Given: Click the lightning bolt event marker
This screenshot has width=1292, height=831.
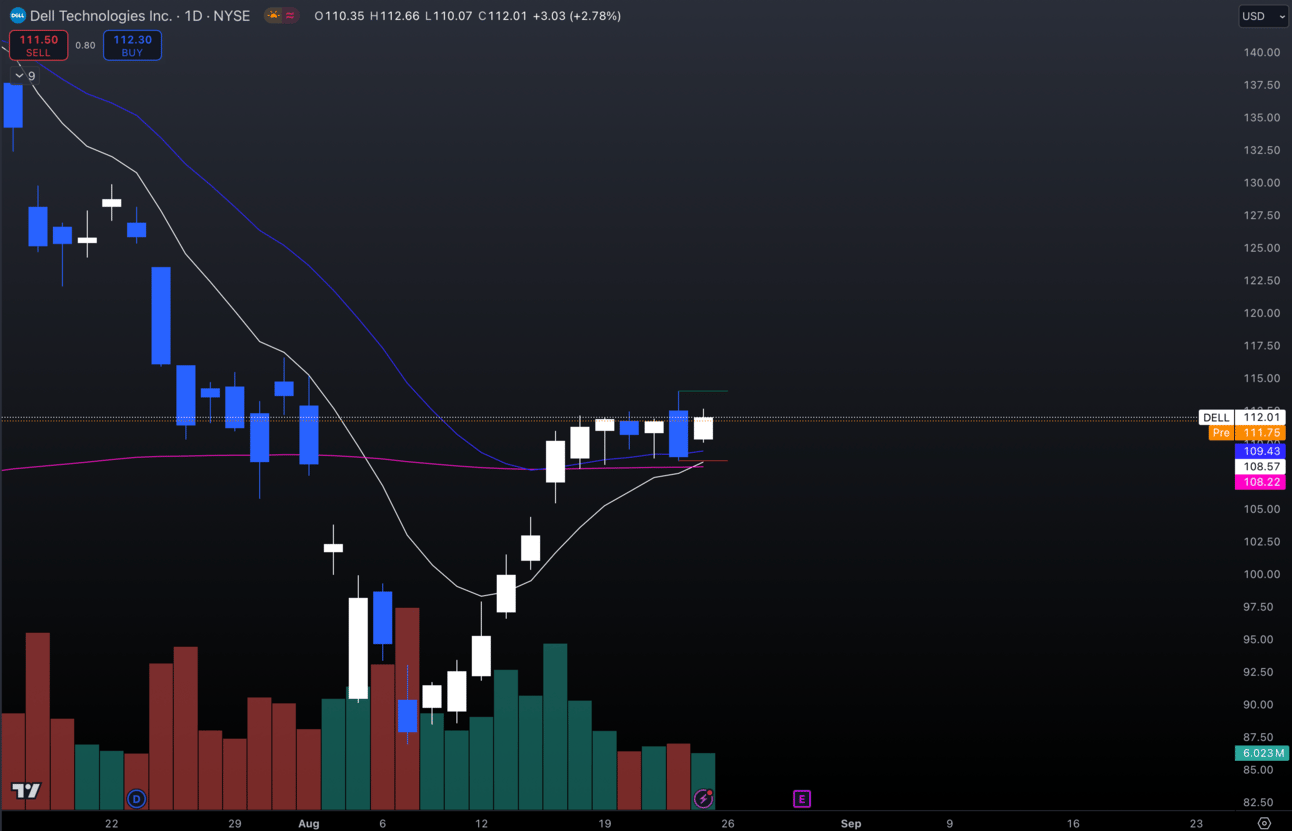Looking at the screenshot, I should (704, 798).
